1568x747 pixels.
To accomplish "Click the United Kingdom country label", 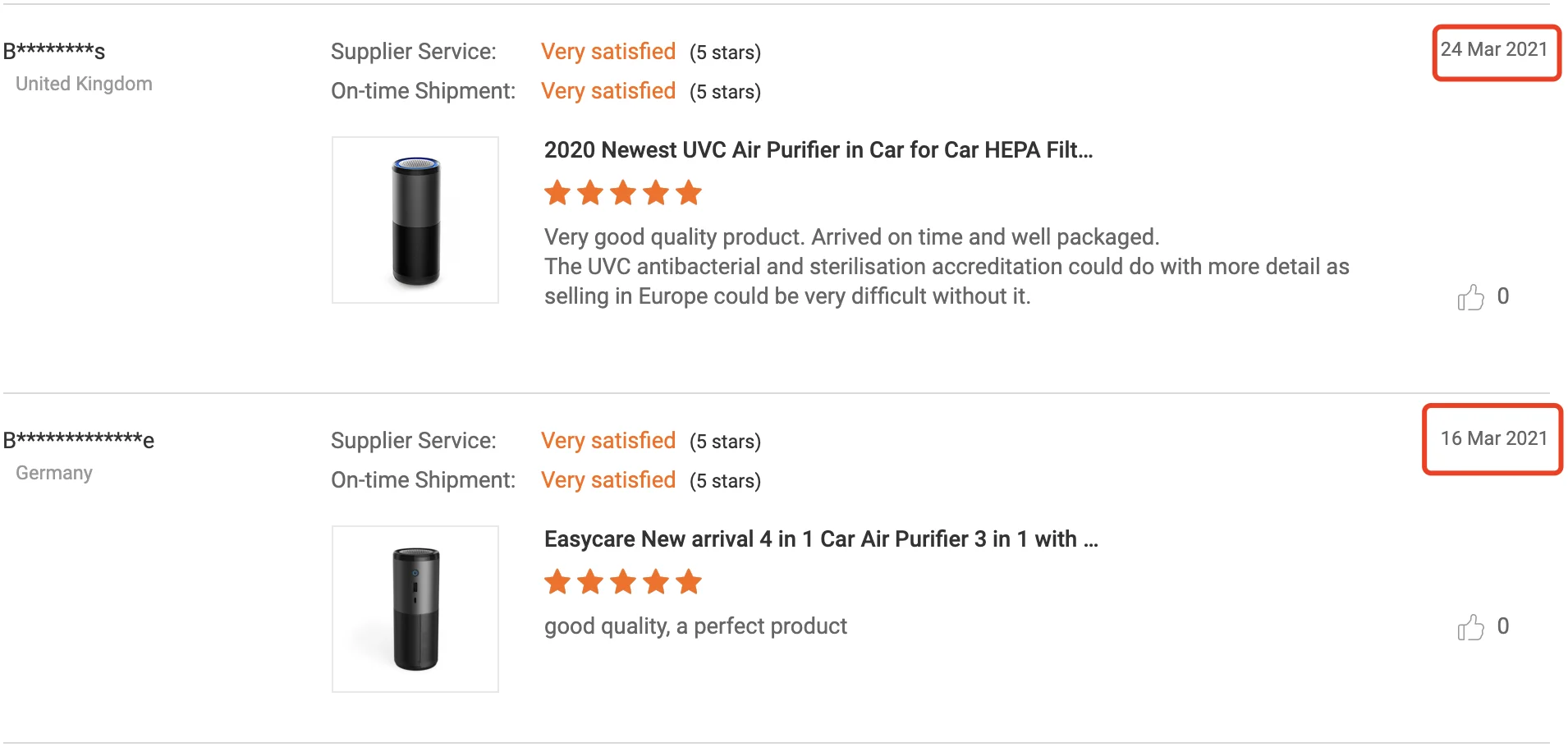I will pos(84,84).
